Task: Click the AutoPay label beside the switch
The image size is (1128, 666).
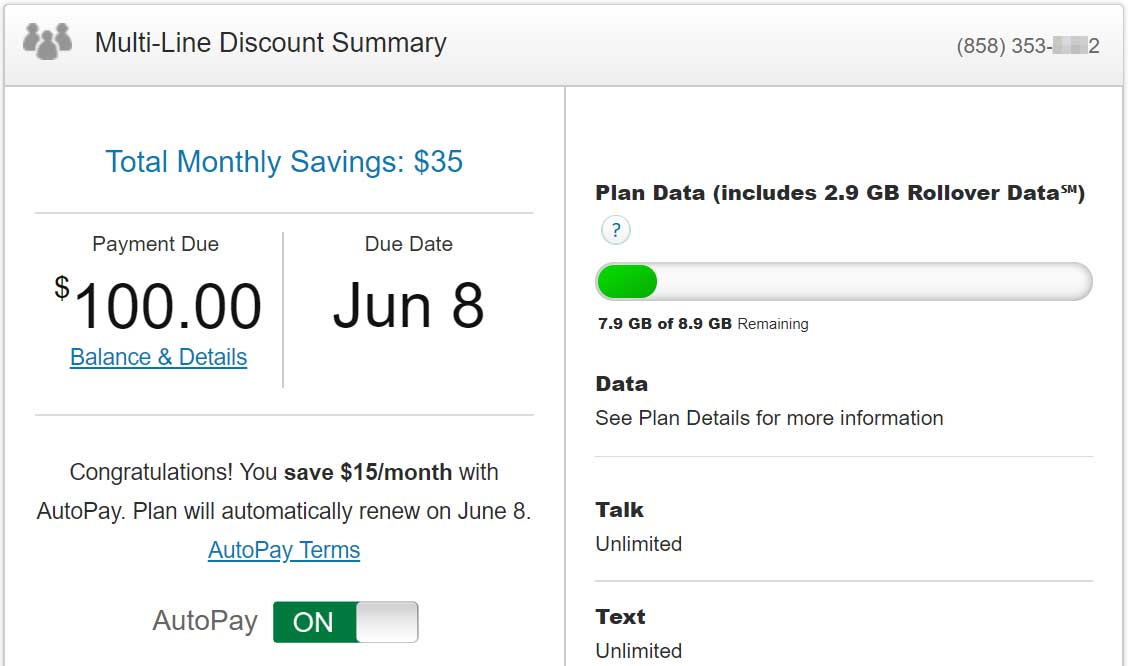Action: click(x=205, y=621)
